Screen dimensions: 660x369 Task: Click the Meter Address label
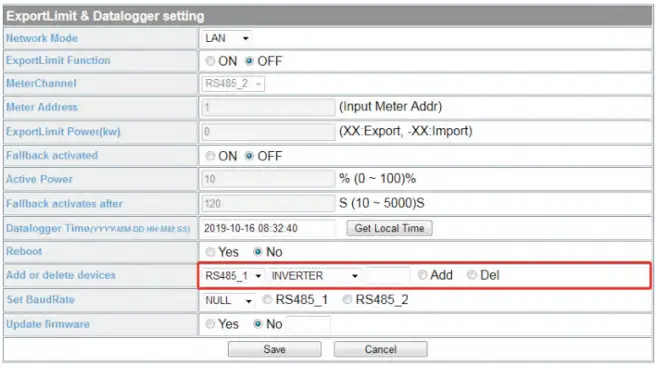(x=42, y=107)
